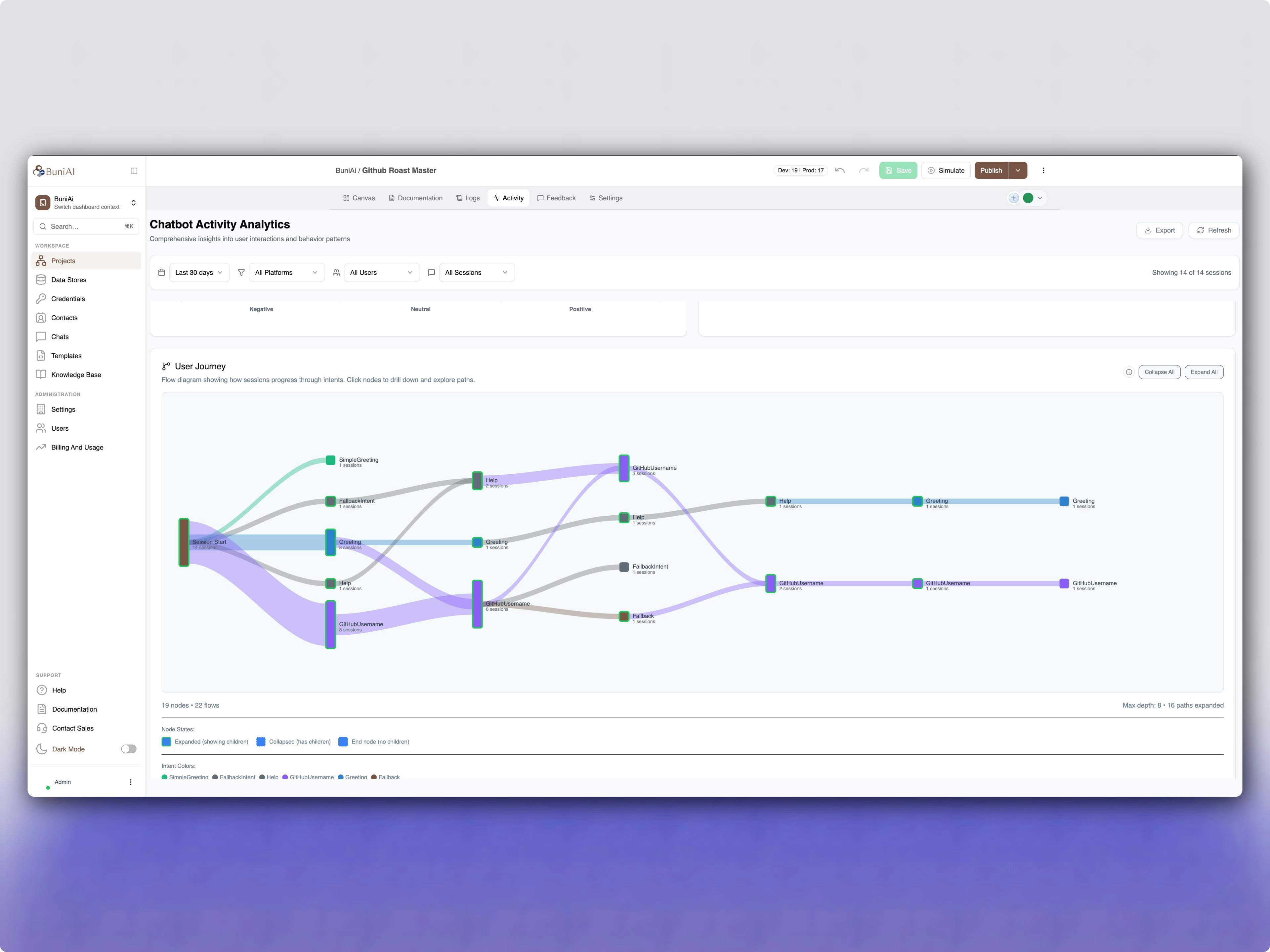1270x952 pixels.
Task: Toggle the SimpleGreeting journey node
Action: [331, 460]
